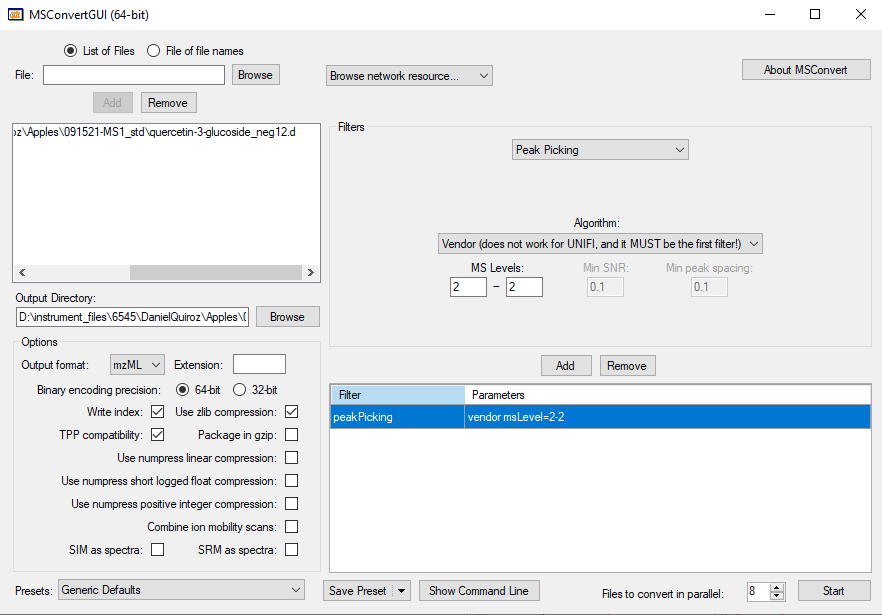Close the MSConvertGUI window
882x615 pixels.
tap(861, 15)
